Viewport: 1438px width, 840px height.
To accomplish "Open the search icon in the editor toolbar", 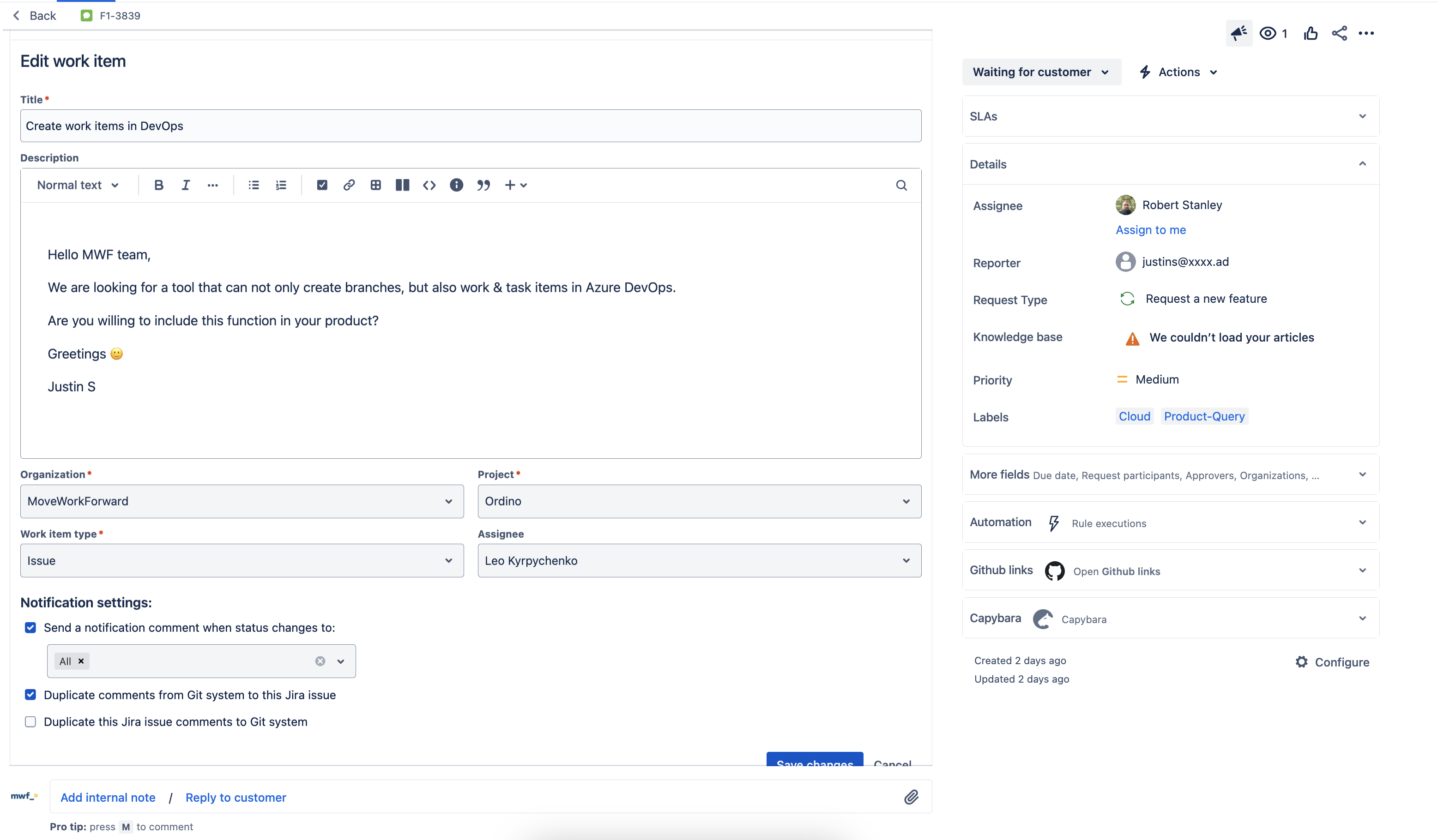I will (x=901, y=185).
